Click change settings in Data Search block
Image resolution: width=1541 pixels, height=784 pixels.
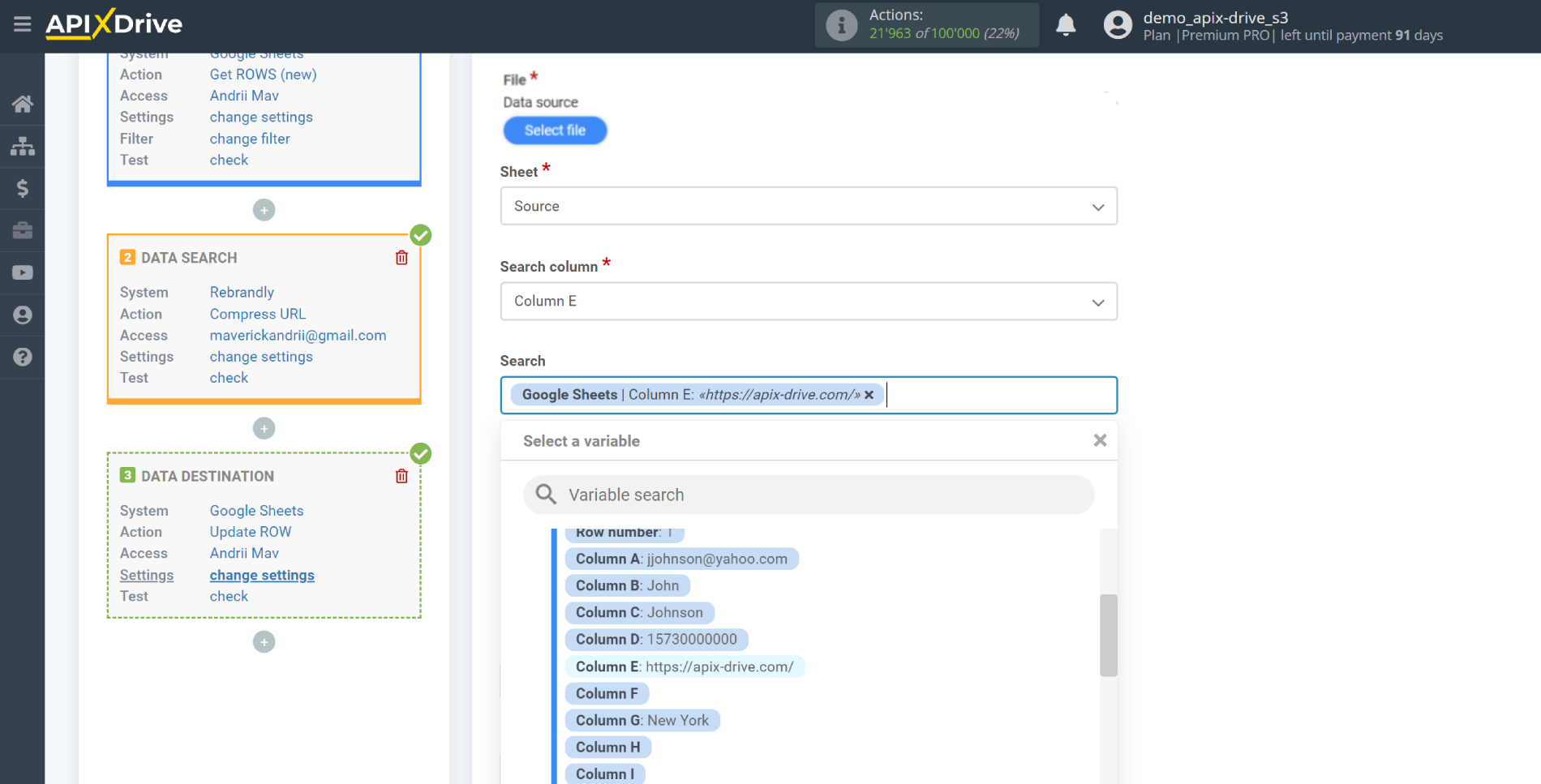click(x=261, y=357)
